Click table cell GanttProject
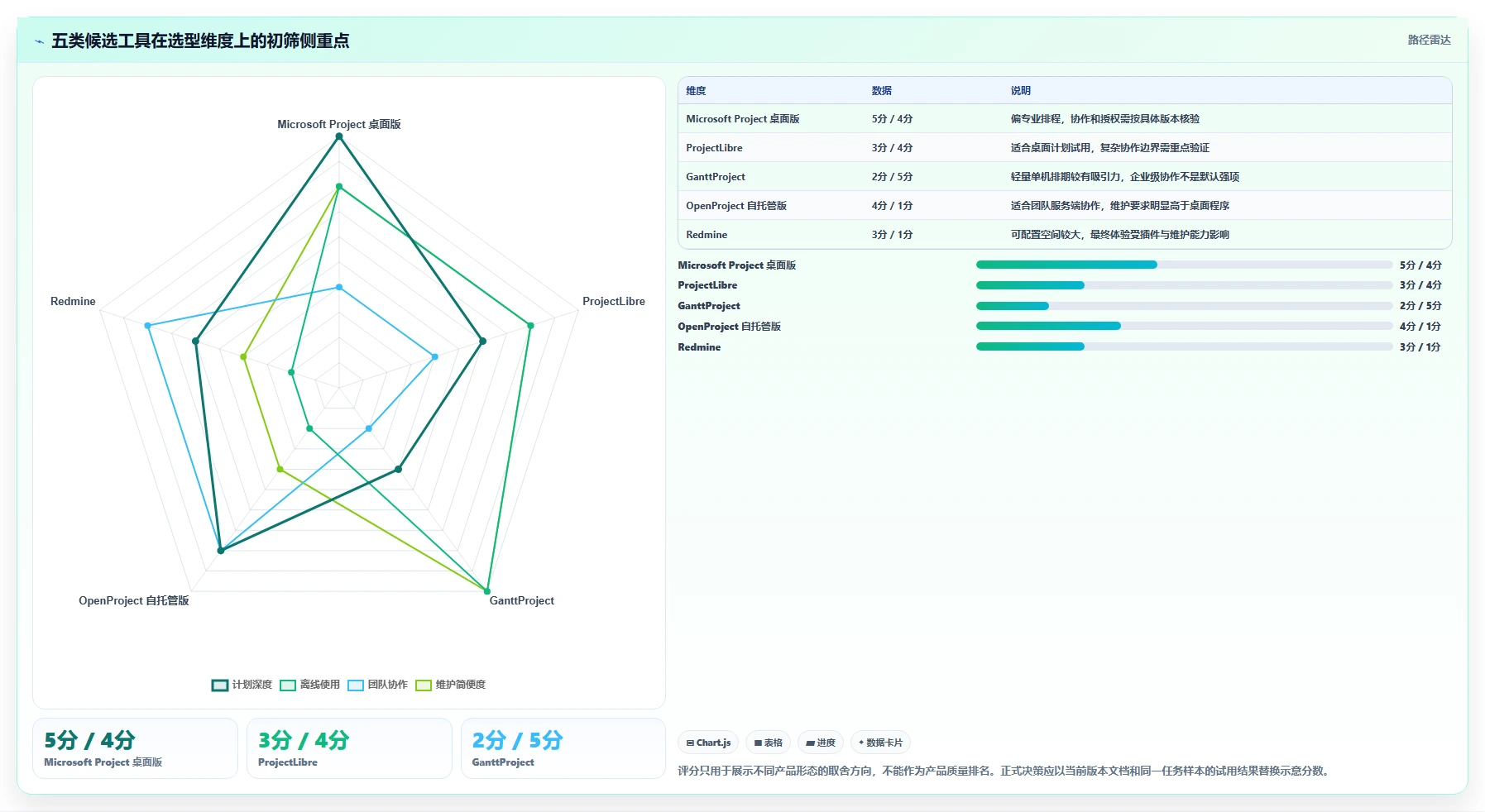This screenshot has width=1485, height=812. tap(716, 177)
